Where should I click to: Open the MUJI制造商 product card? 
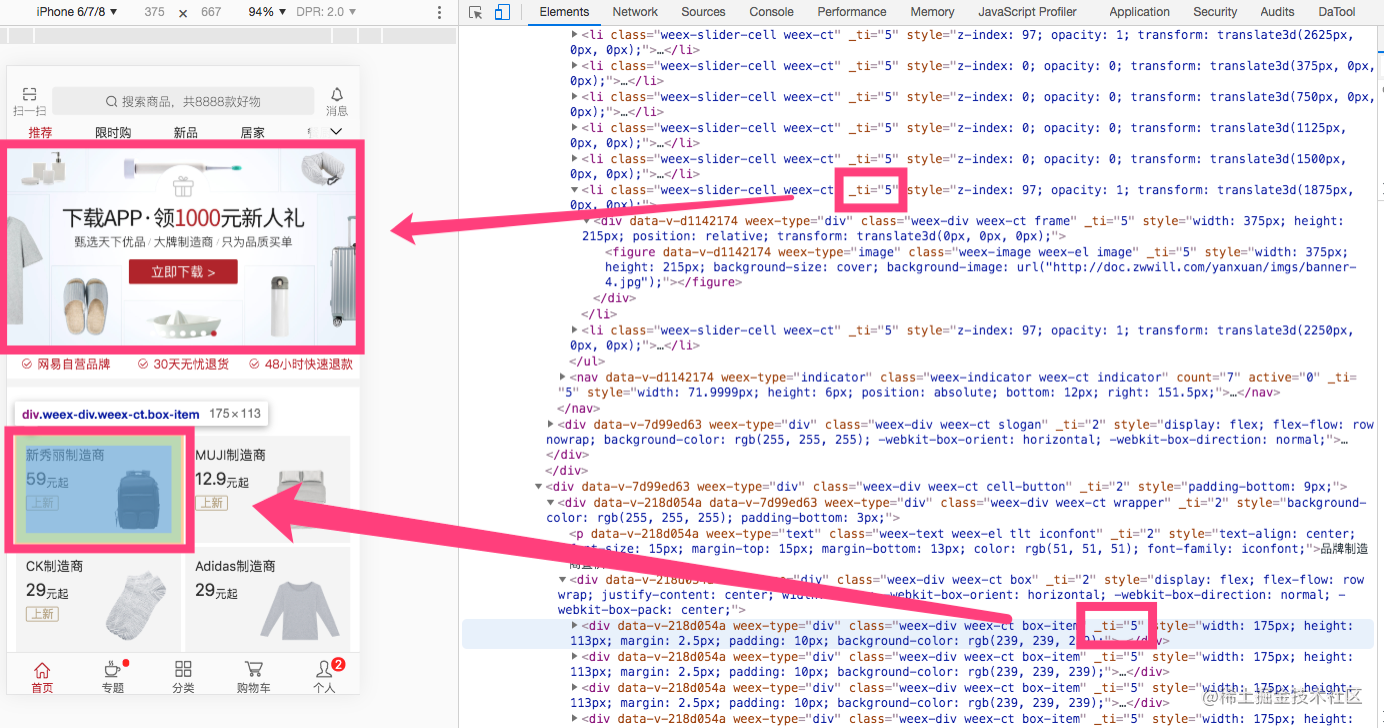(x=268, y=489)
